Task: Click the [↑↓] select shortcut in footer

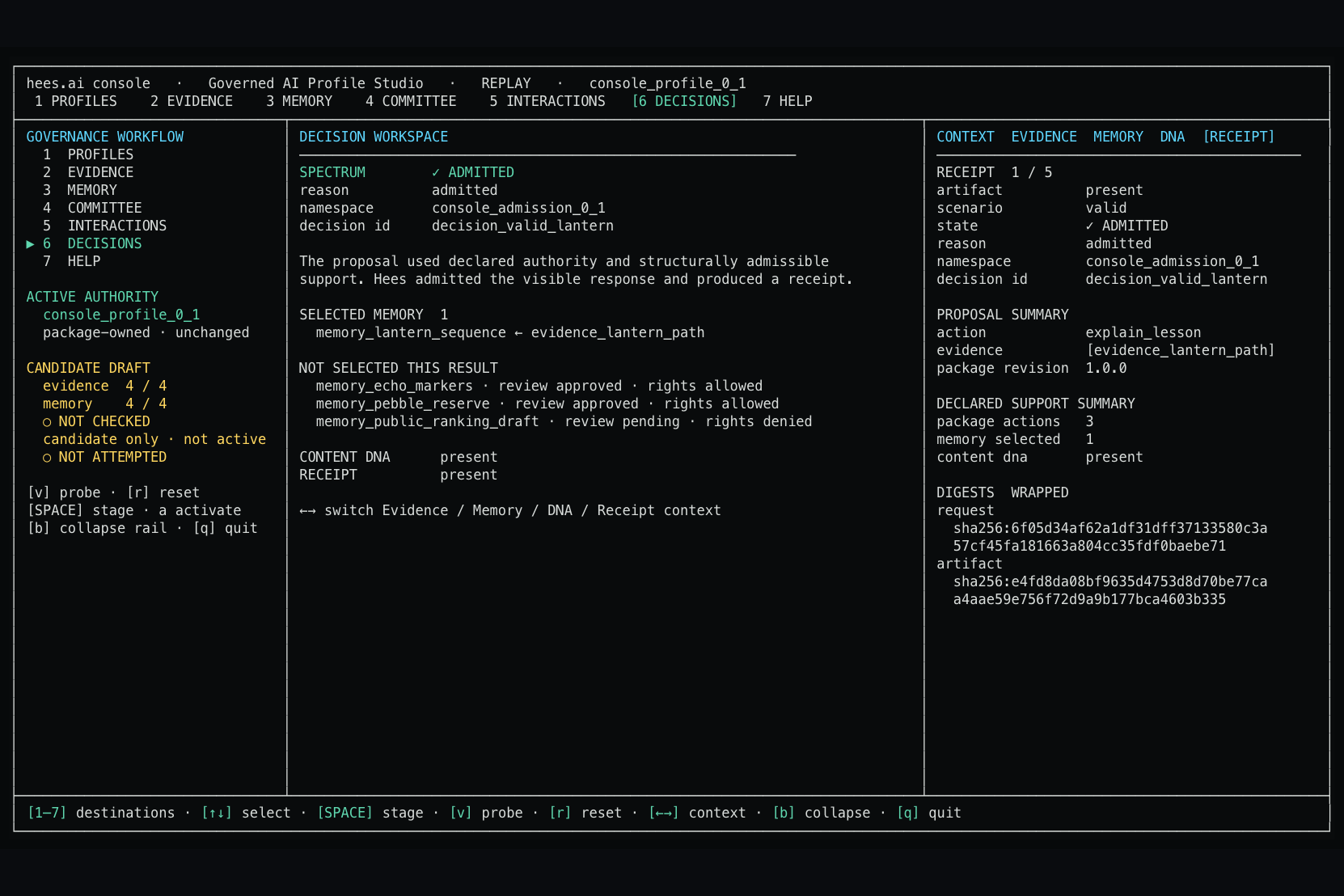Action: 217,813
